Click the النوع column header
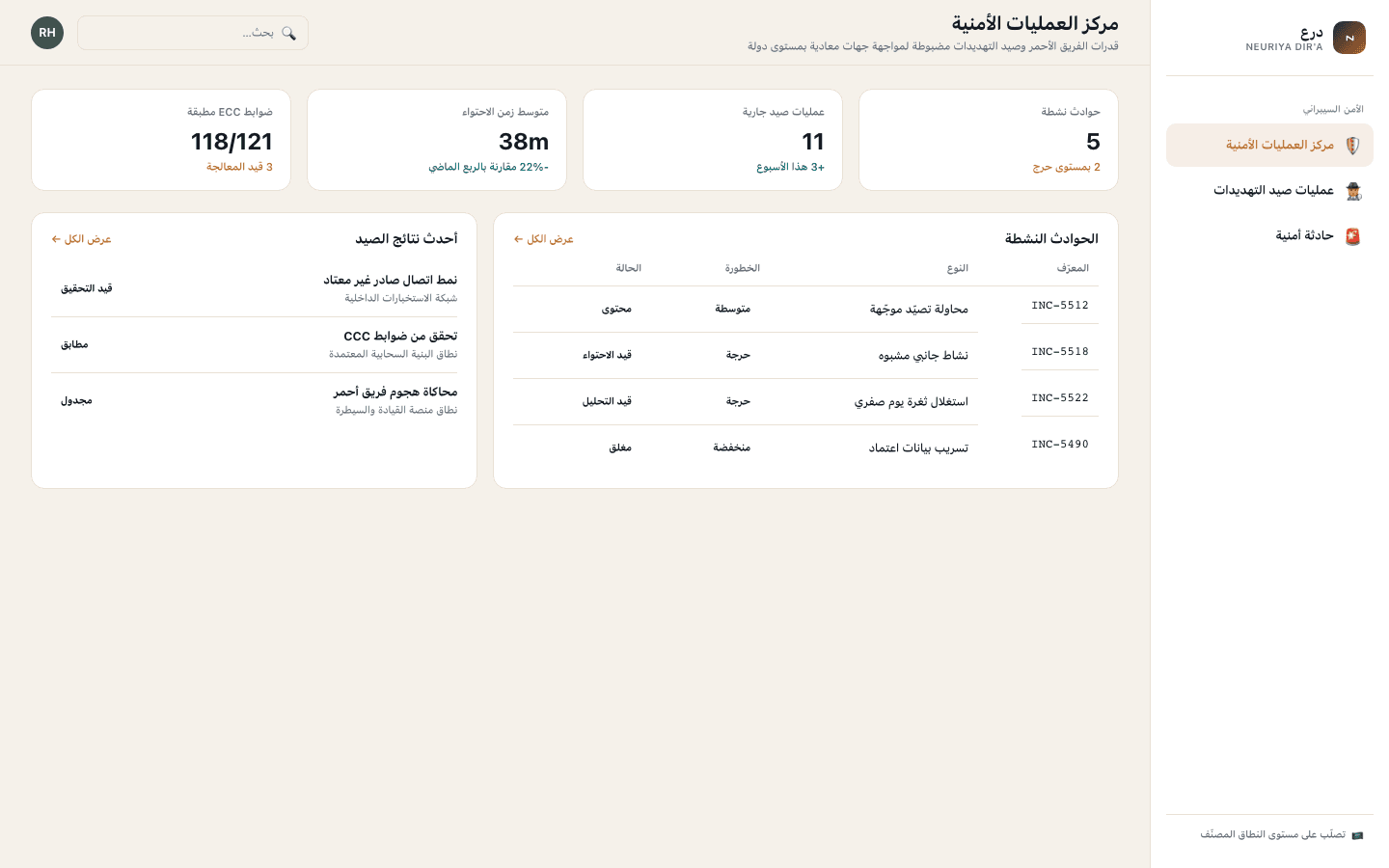Viewport: 1389px width, 868px height. (958, 268)
